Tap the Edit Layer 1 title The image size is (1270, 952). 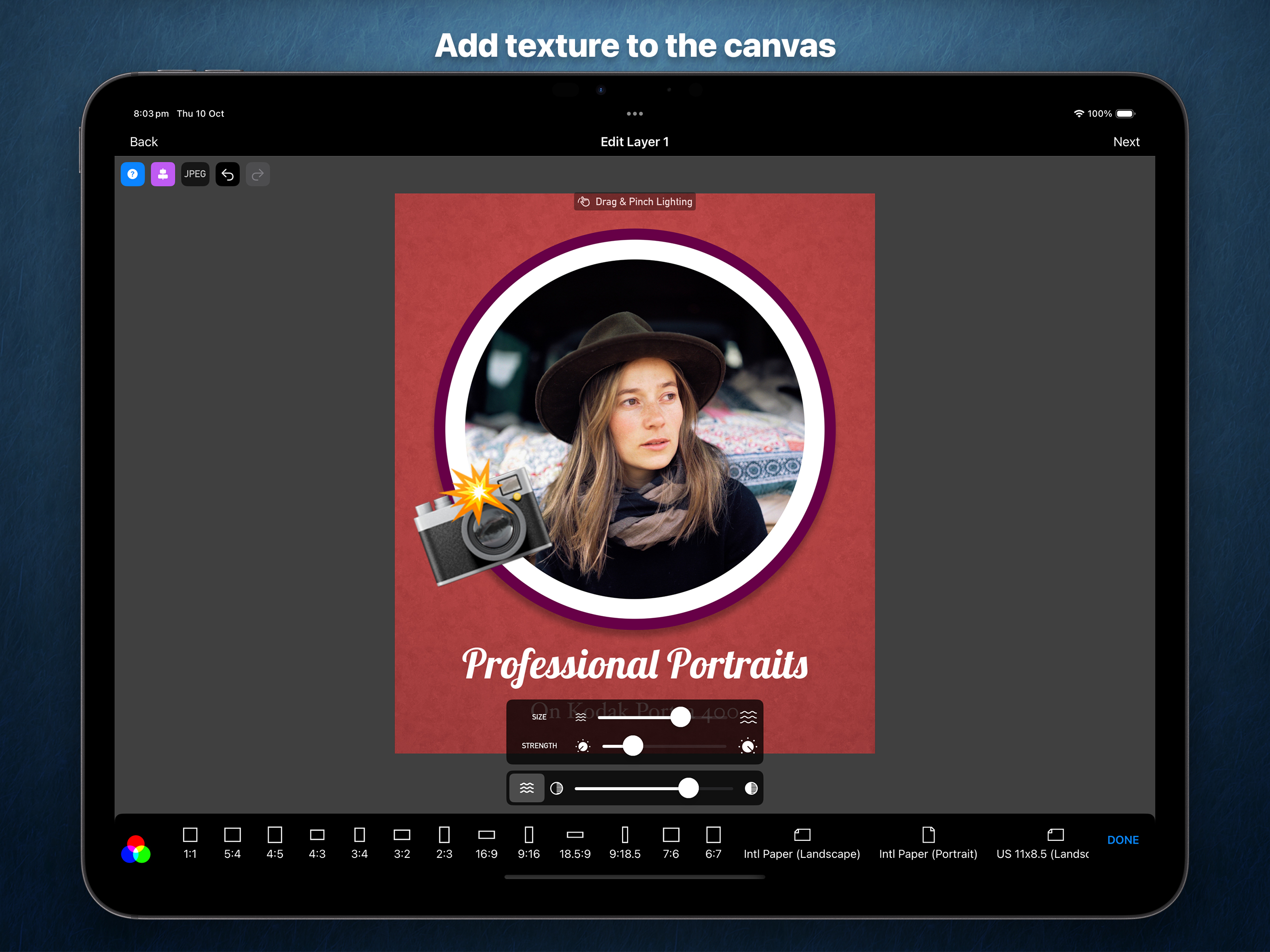click(x=635, y=142)
